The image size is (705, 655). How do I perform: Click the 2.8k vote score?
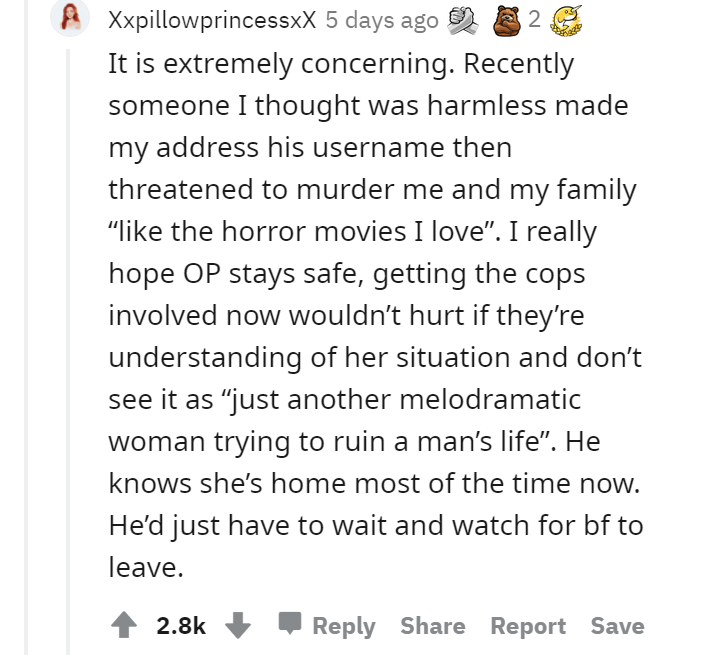click(x=181, y=626)
